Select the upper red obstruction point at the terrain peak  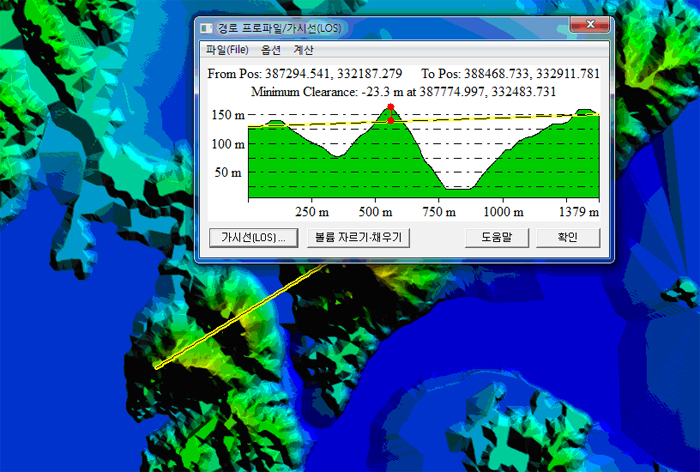391,106
